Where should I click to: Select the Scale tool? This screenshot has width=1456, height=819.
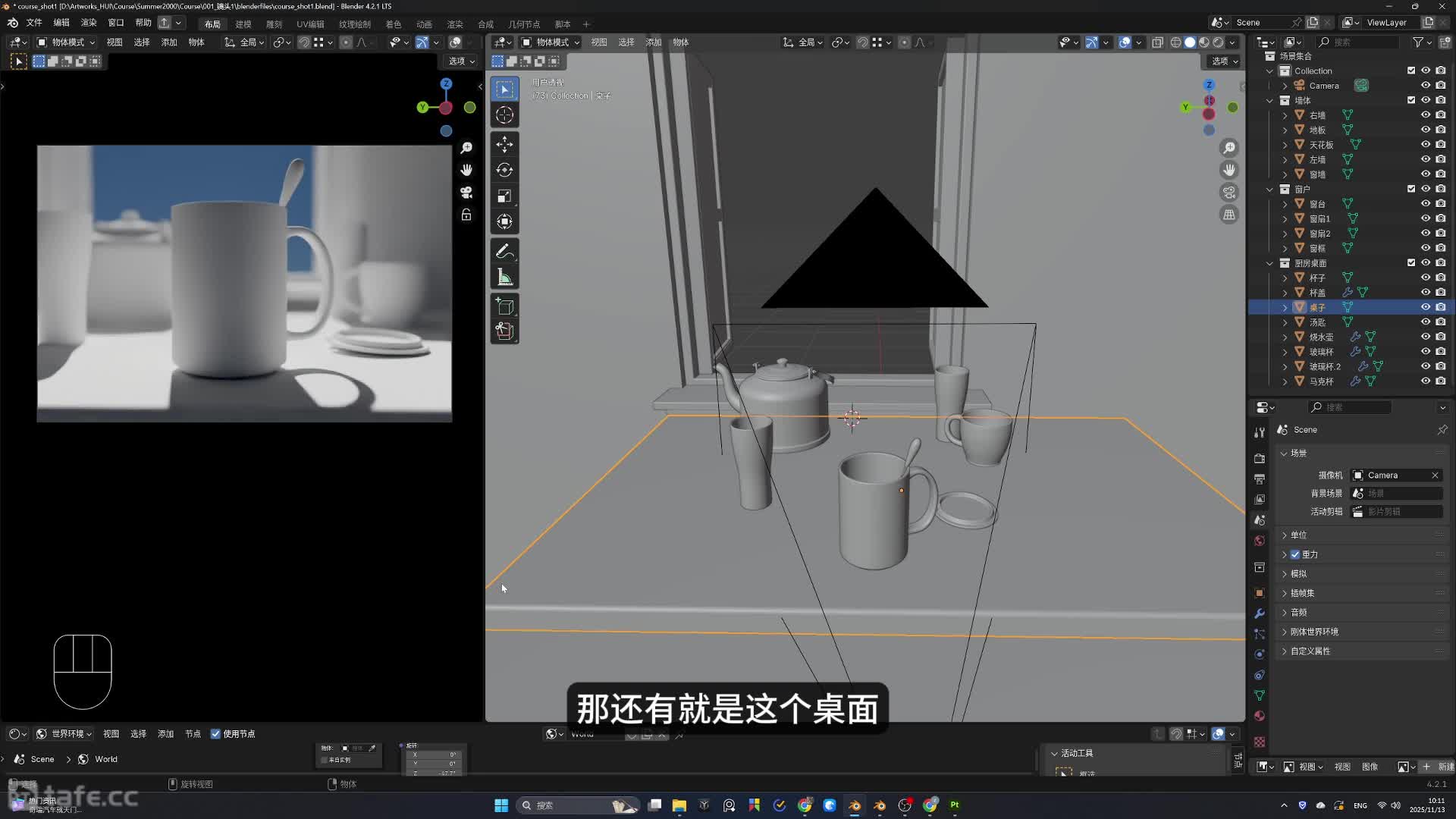[504, 196]
